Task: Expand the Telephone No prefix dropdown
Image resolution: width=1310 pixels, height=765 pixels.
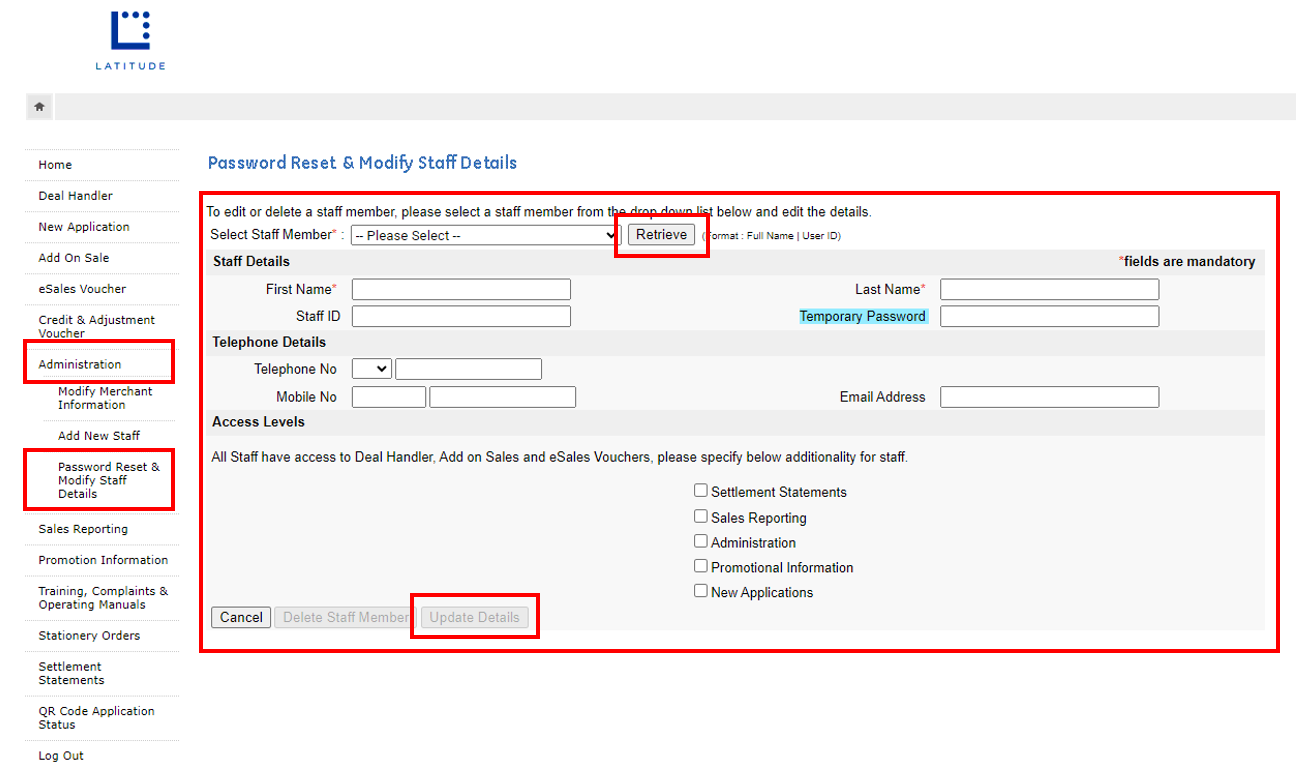Action: coord(371,369)
